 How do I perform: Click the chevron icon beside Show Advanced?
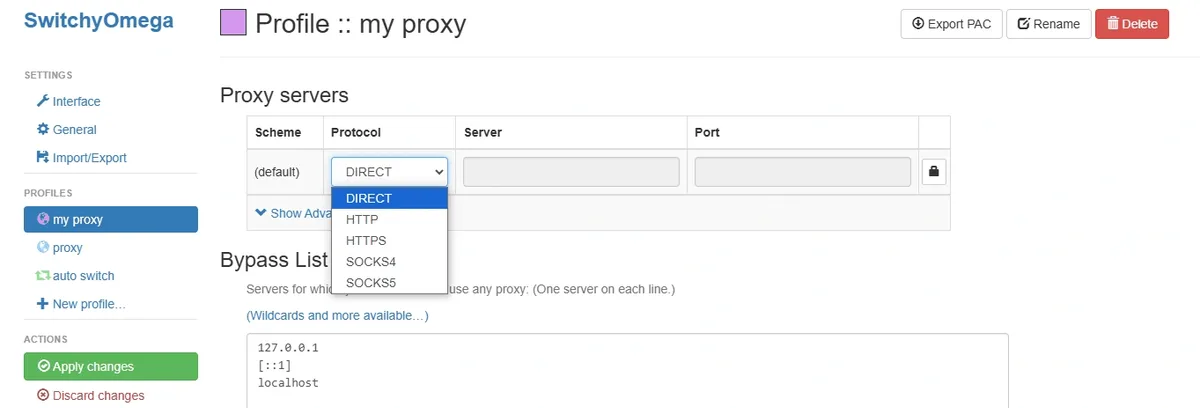click(261, 213)
